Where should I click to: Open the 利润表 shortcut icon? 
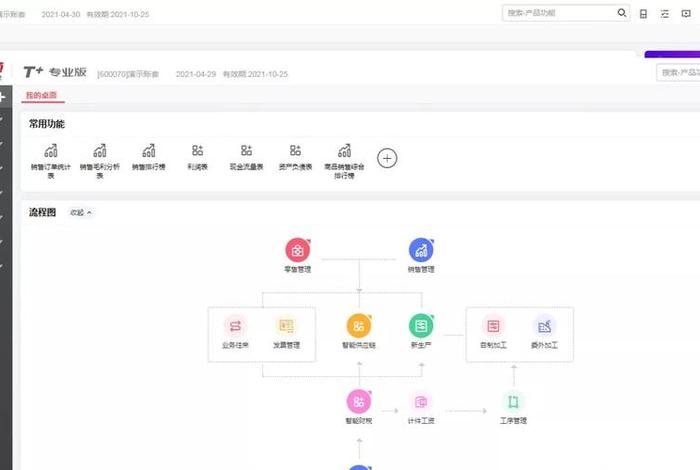click(x=197, y=150)
